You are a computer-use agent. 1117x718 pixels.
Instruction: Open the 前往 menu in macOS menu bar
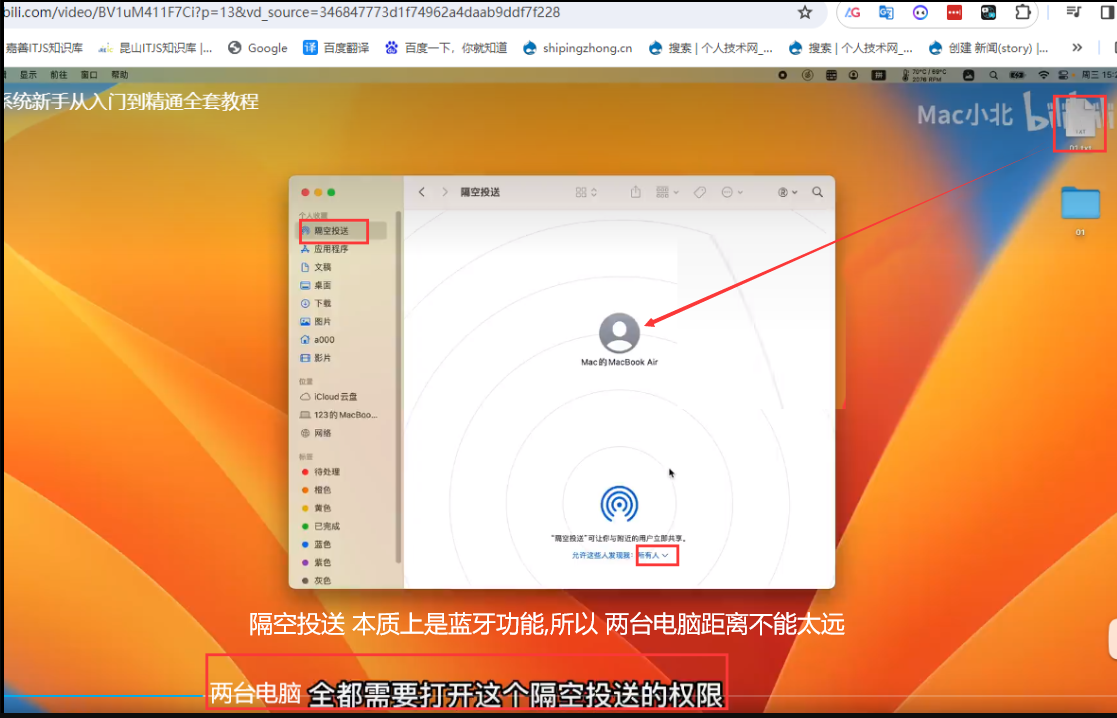(x=58, y=75)
